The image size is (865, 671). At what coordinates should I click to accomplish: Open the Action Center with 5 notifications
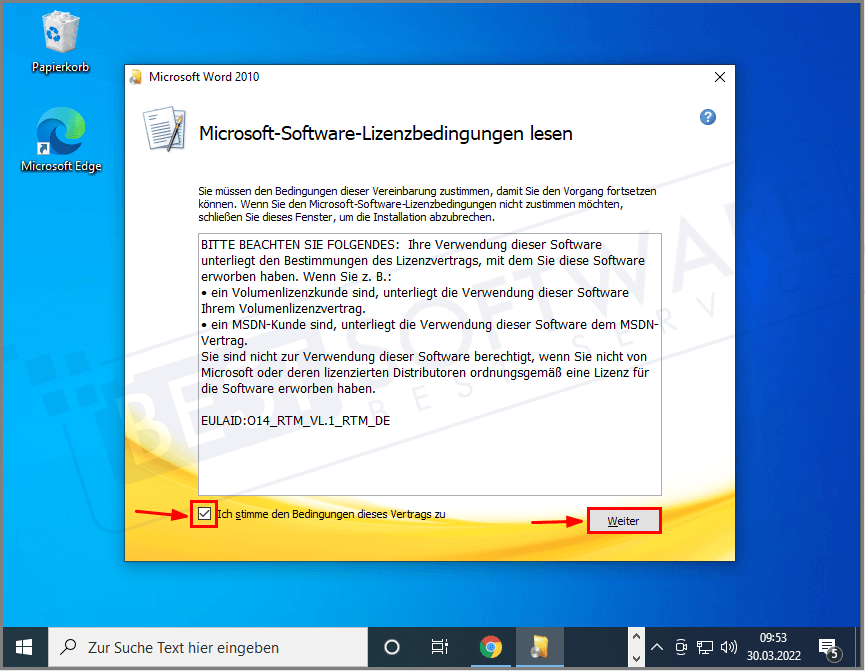(x=829, y=647)
